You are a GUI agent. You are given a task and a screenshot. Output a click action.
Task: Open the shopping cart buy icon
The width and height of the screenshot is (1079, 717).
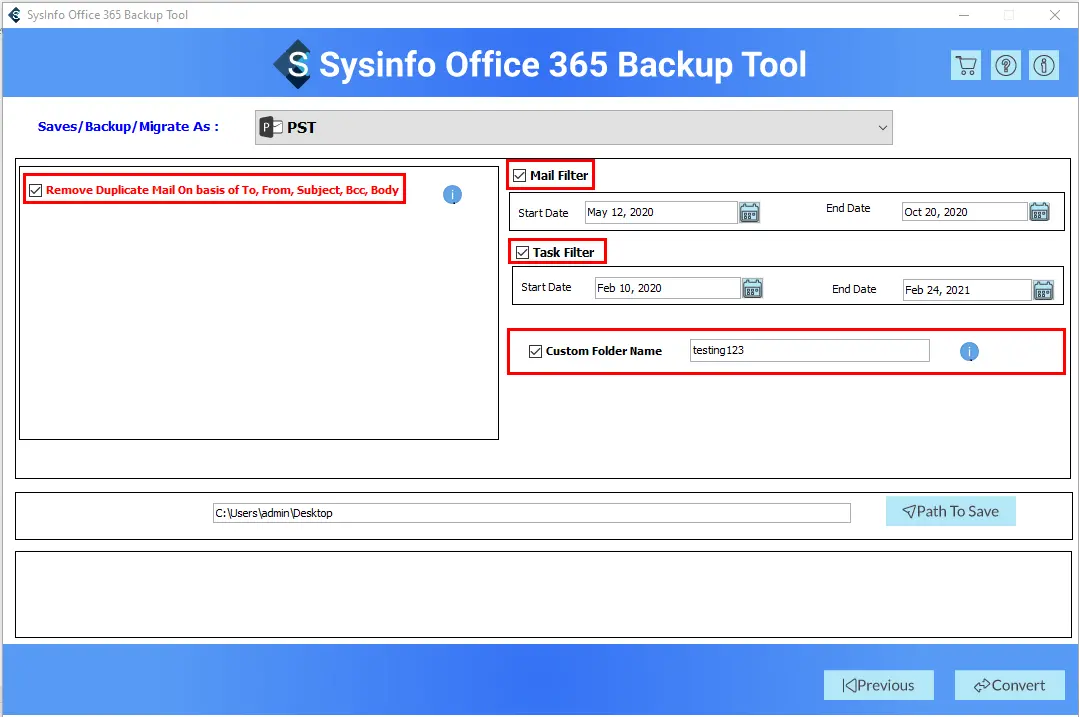(966, 65)
